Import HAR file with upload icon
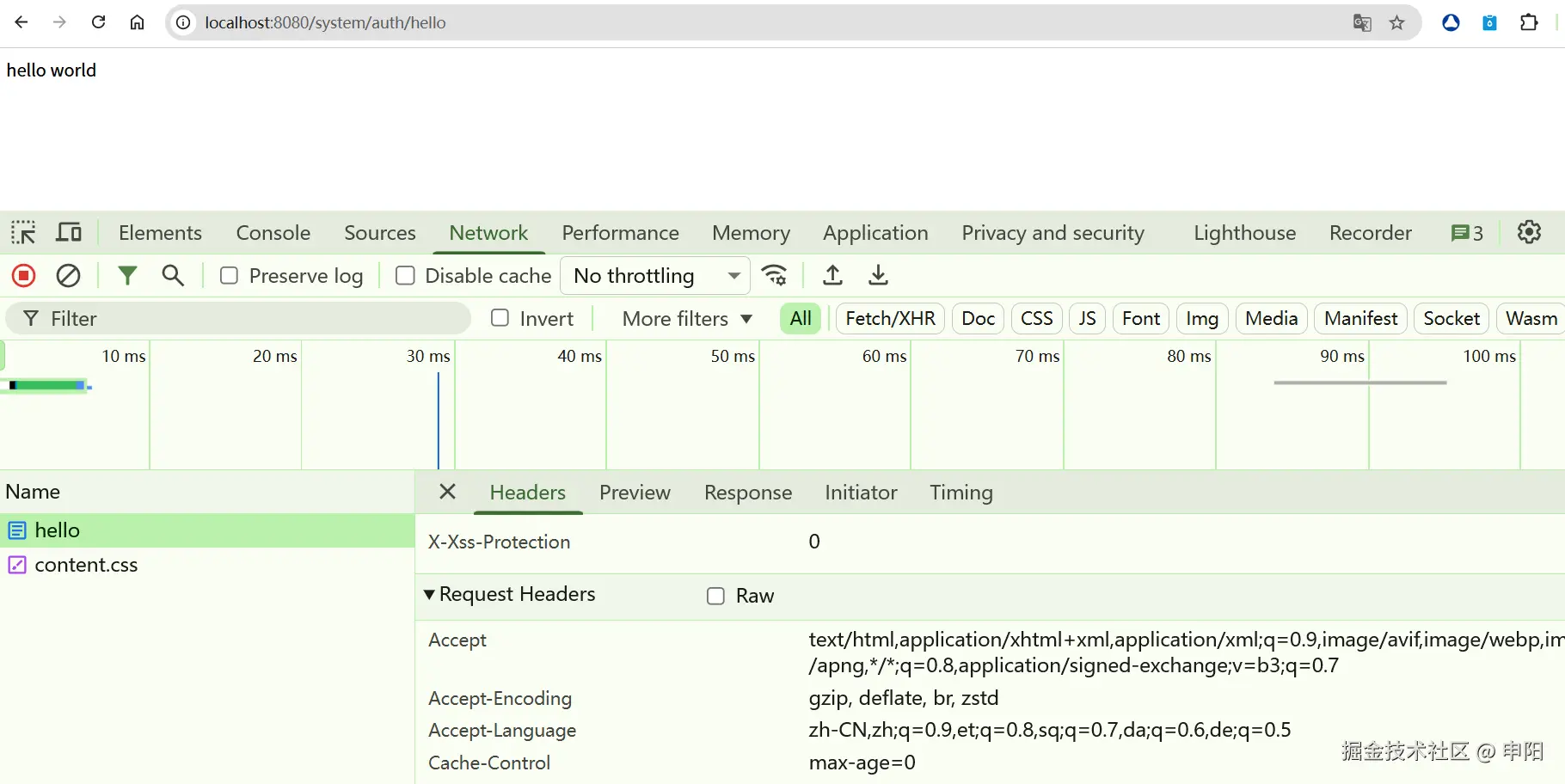 (x=832, y=276)
